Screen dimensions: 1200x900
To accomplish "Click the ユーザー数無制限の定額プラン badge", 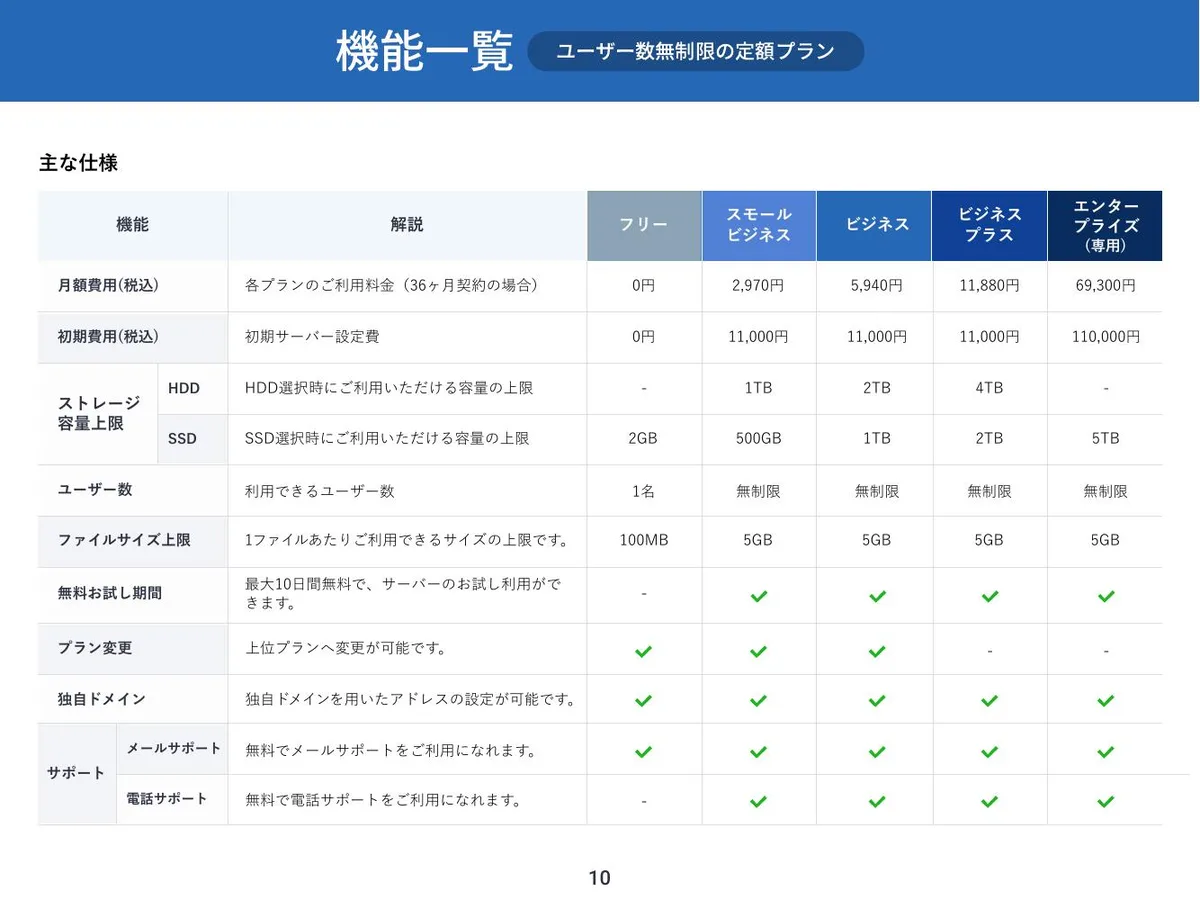I will [x=696, y=51].
